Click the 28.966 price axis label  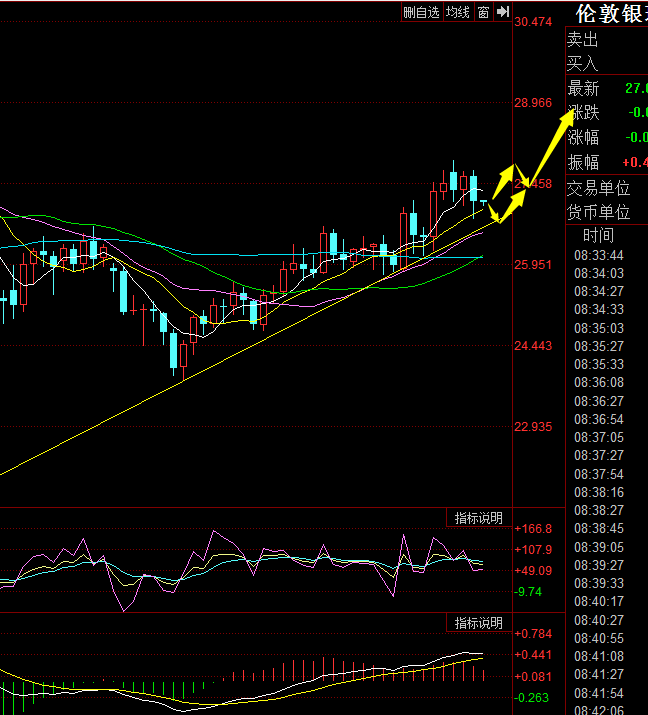pyautogui.click(x=533, y=103)
